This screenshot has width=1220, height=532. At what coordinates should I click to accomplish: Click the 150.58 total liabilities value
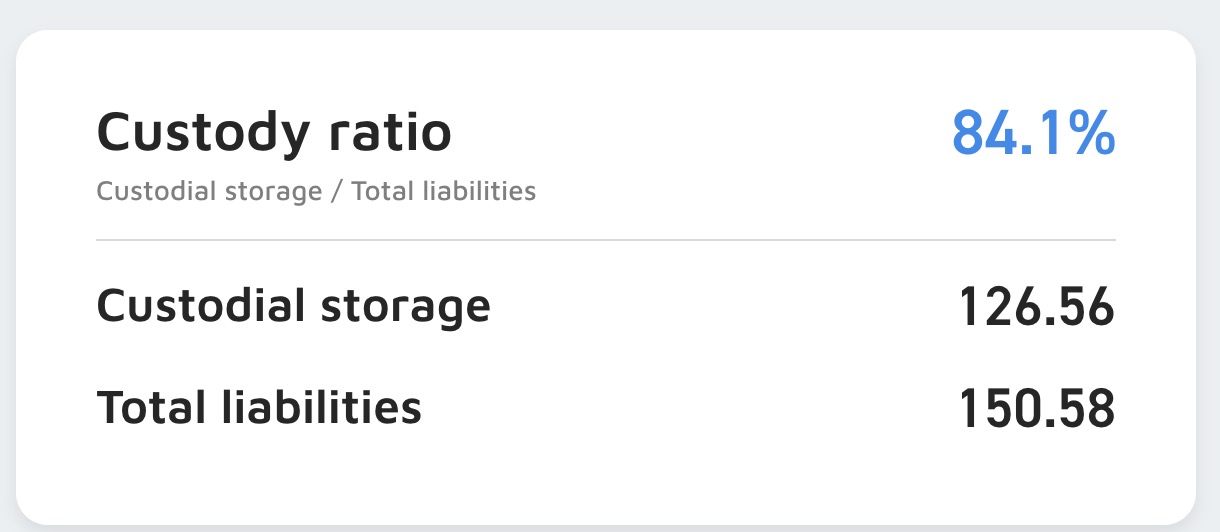click(x=1036, y=408)
